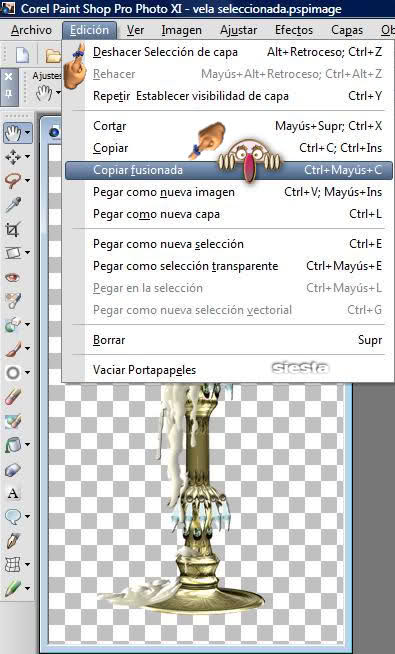The image size is (395, 654).
Task: Select the Pen tool
Action: tap(13, 541)
